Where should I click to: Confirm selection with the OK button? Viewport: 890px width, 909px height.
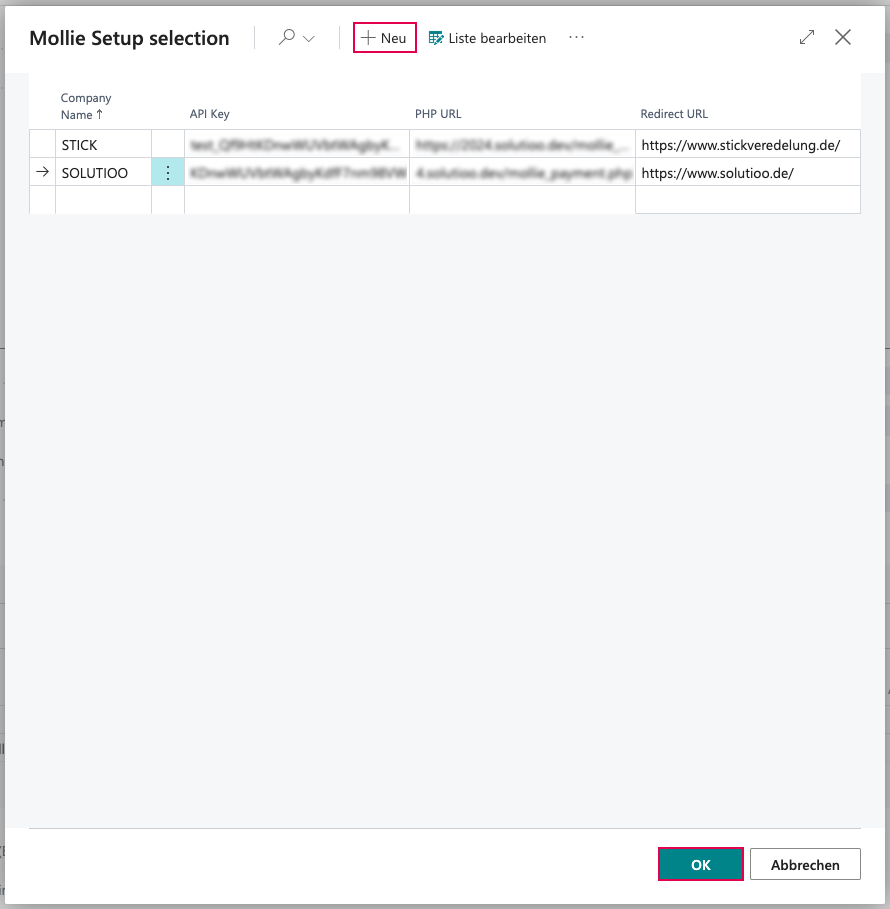pos(700,864)
